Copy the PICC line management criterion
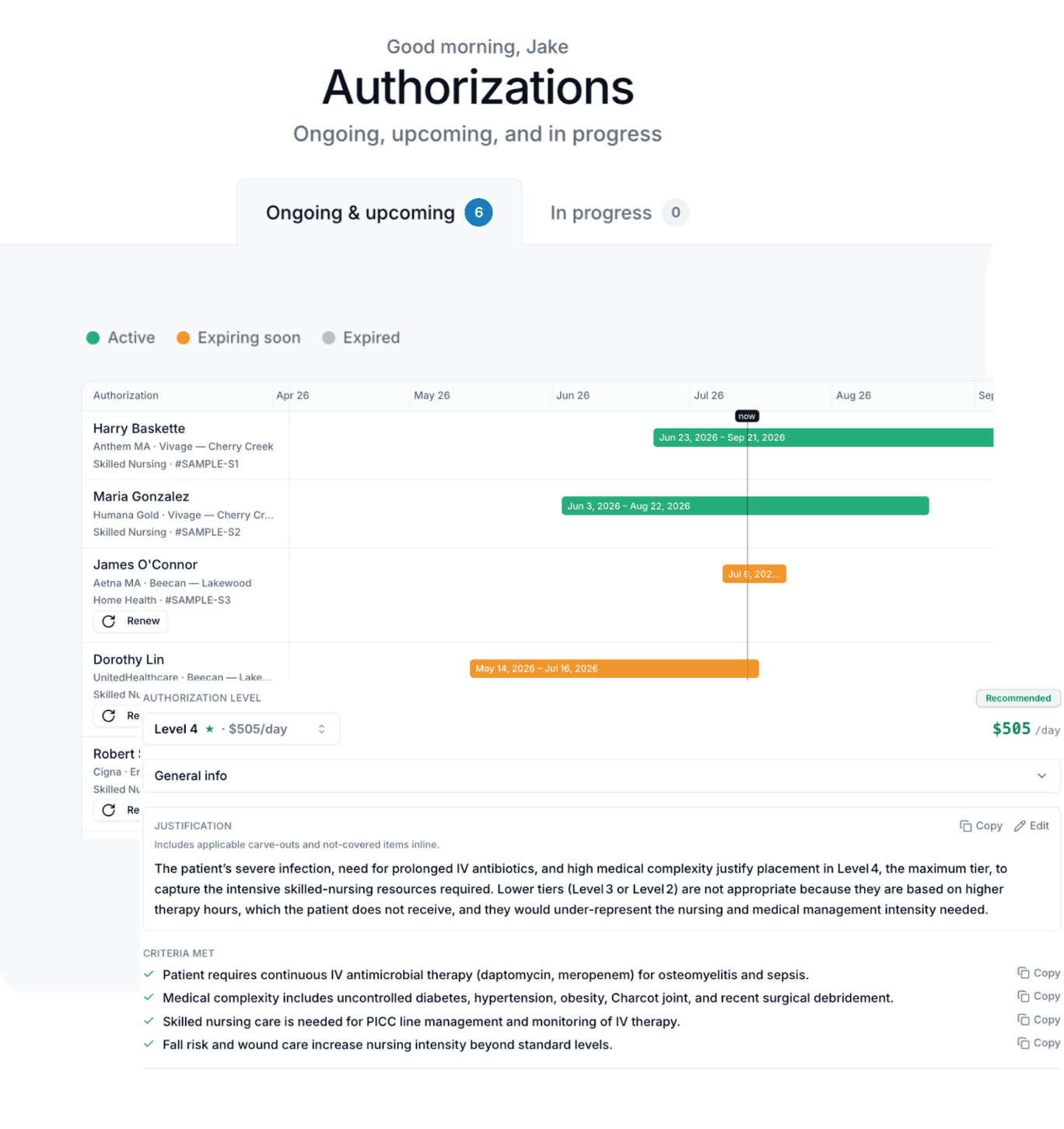The height and width of the screenshot is (1129, 1064). point(1038,1020)
